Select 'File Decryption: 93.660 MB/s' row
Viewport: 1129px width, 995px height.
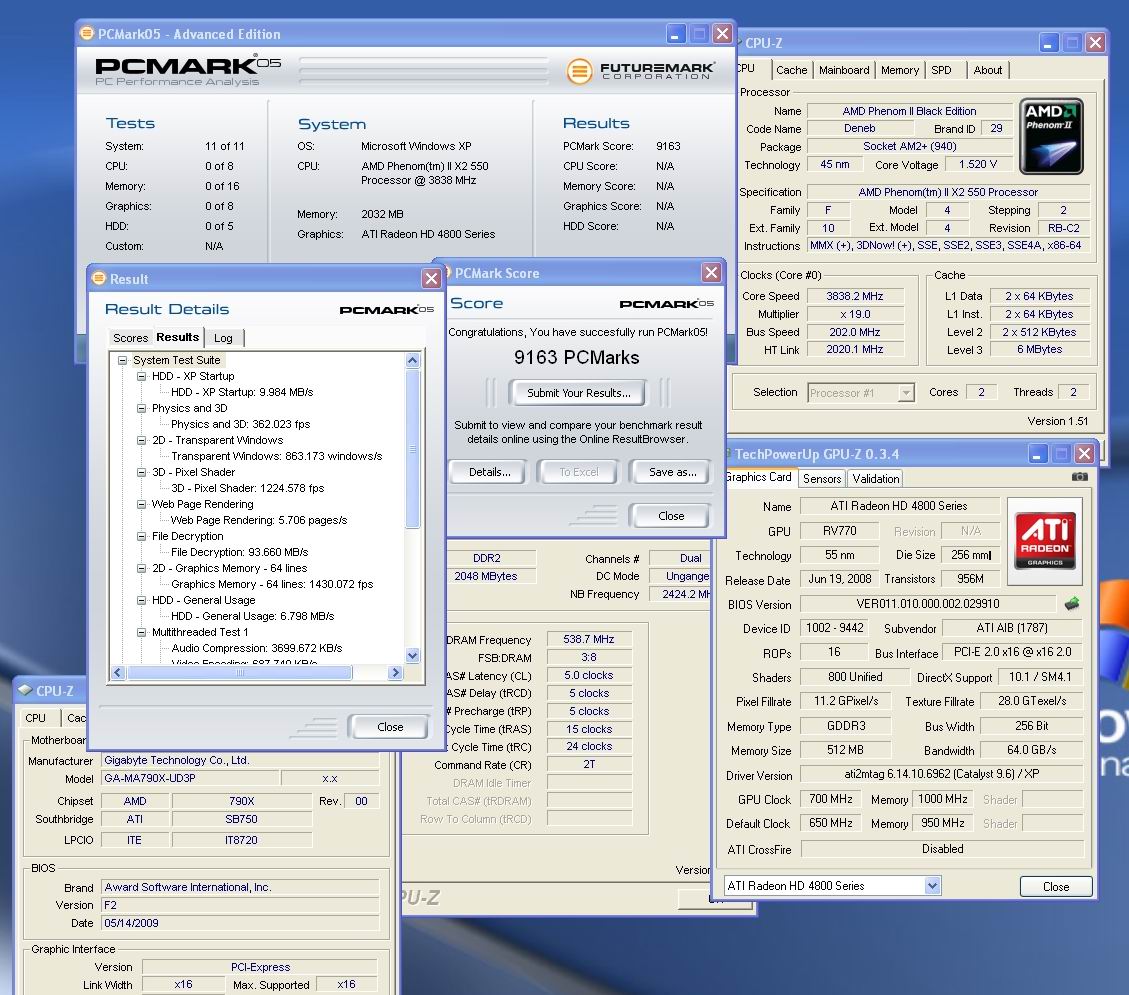[x=240, y=552]
